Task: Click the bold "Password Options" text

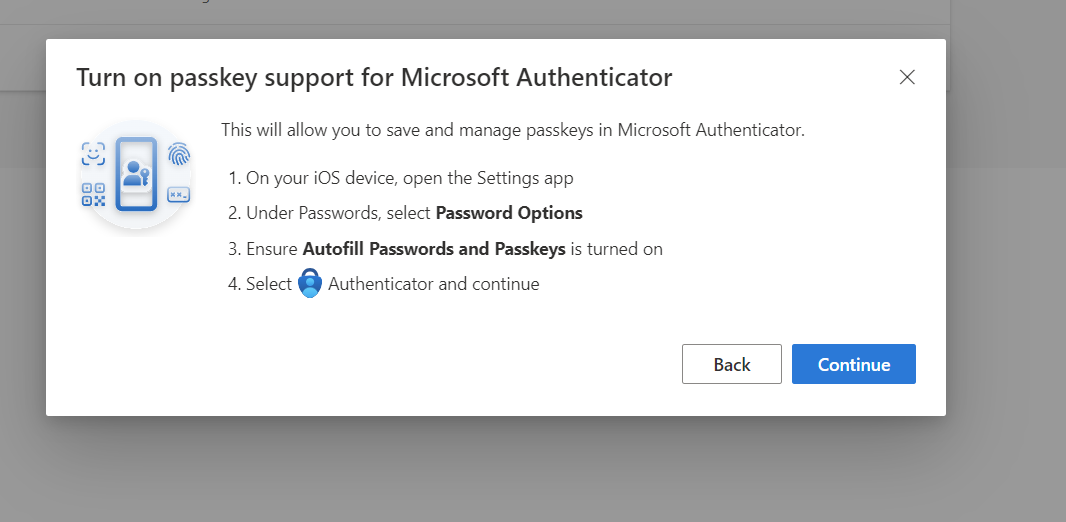Action: click(509, 213)
